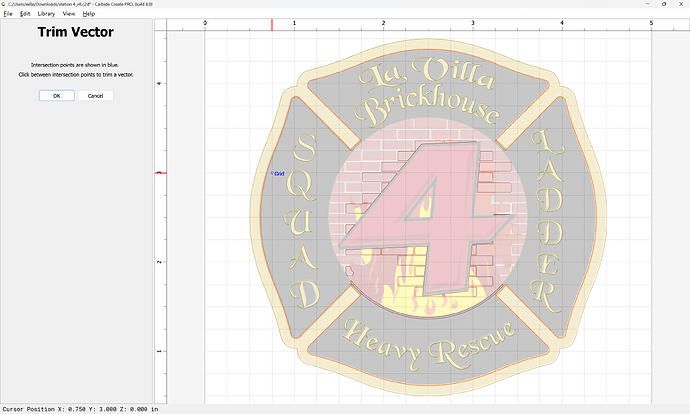Image resolution: width=690 pixels, height=414 pixels.
Task: Open the View menu
Action: tap(69, 14)
